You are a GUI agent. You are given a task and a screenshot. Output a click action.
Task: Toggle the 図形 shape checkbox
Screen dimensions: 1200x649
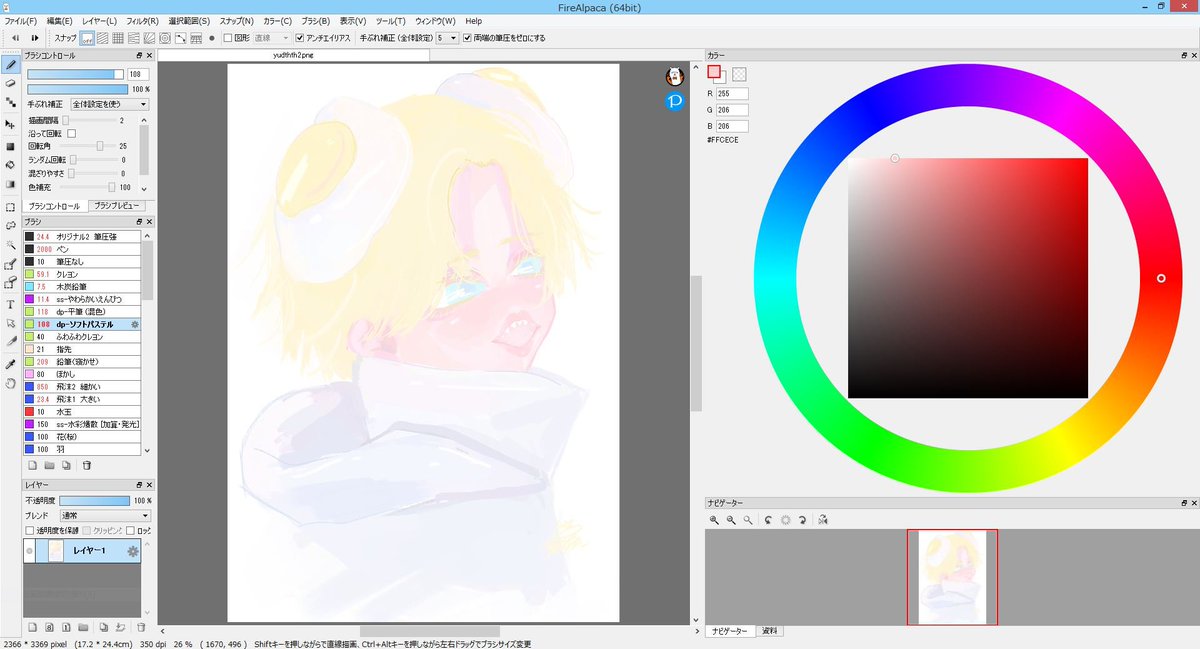(228, 38)
